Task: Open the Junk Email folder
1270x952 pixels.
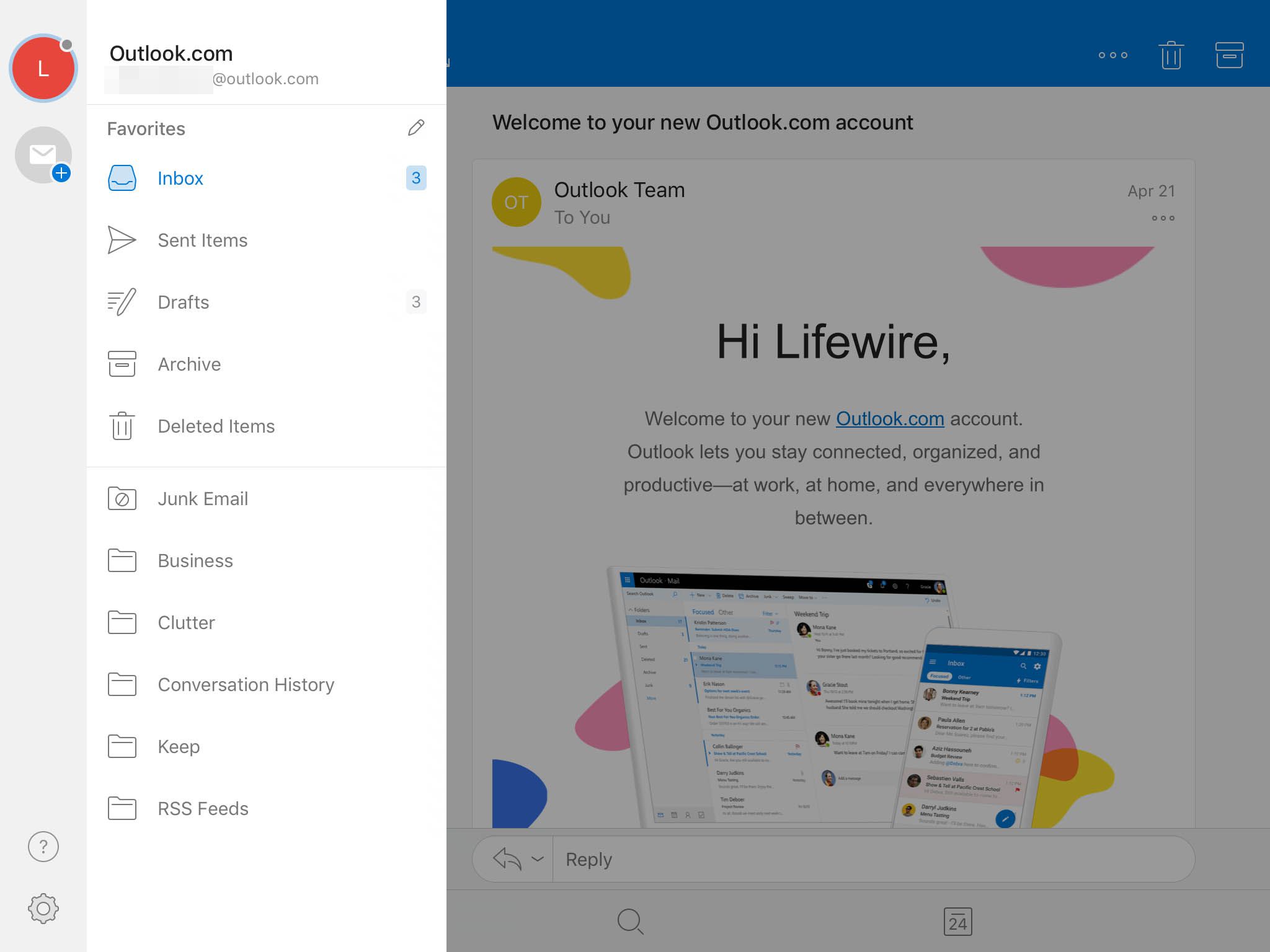Action: 267,498
